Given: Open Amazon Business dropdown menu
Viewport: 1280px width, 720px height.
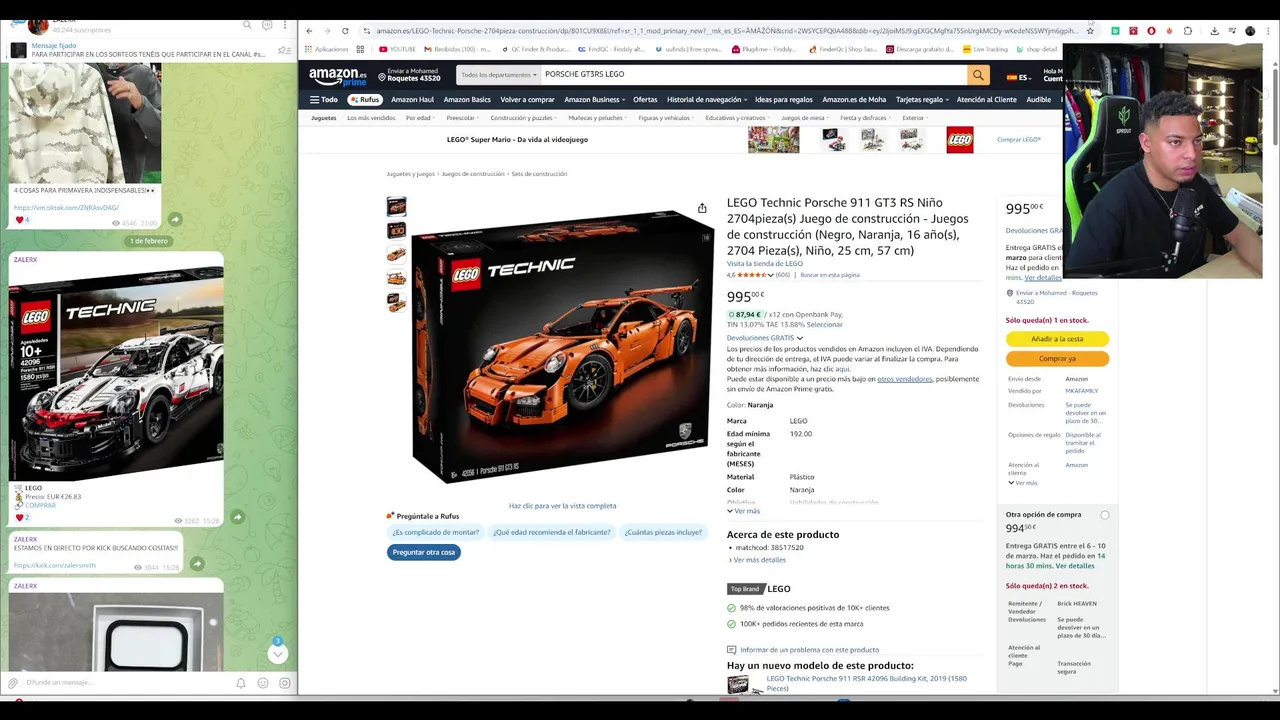Looking at the screenshot, I should pyautogui.click(x=594, y=100).
